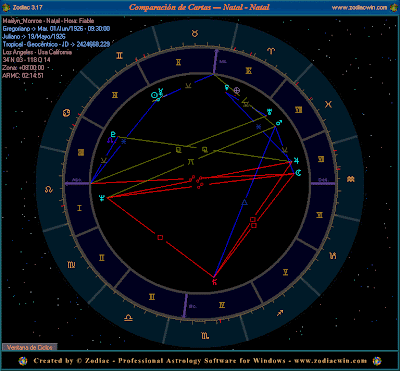400x371 pixels.
Task: Select the Part of Fortune circled-cross symbol
Action: (237, 90)
